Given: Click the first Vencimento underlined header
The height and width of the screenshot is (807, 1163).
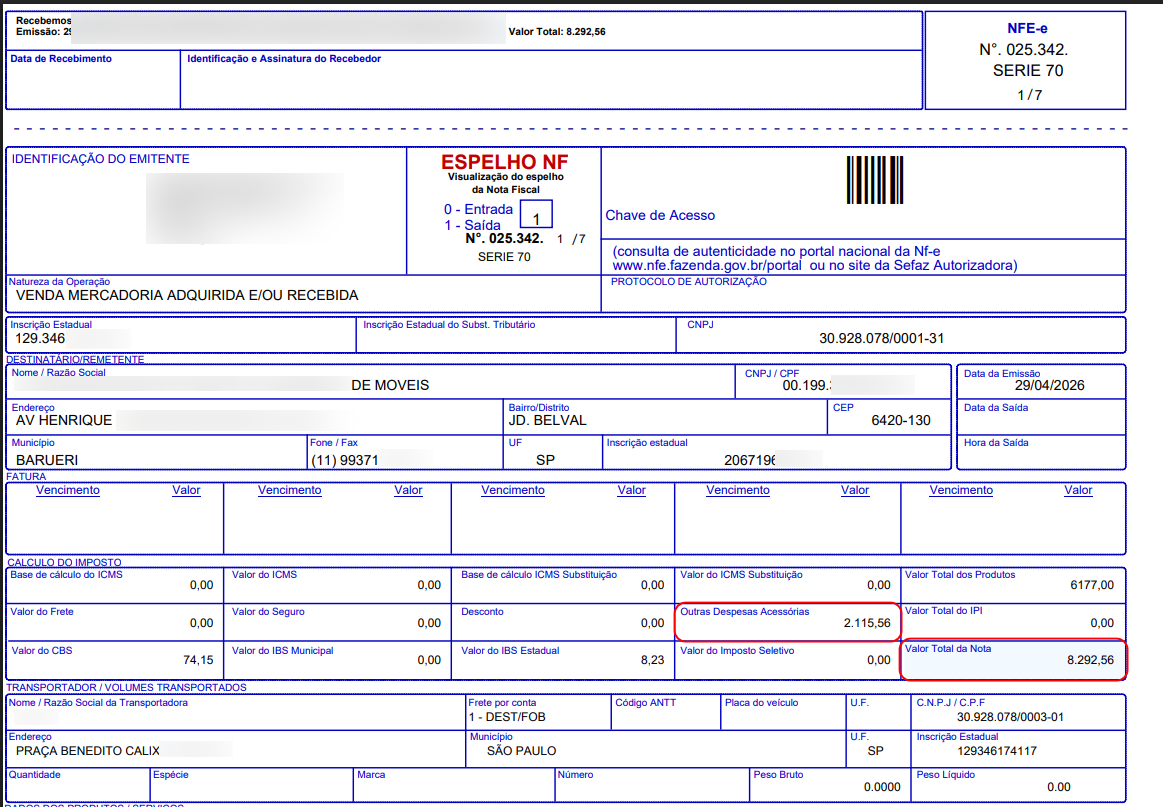Looking at the screenshot, I should point(67,490).
